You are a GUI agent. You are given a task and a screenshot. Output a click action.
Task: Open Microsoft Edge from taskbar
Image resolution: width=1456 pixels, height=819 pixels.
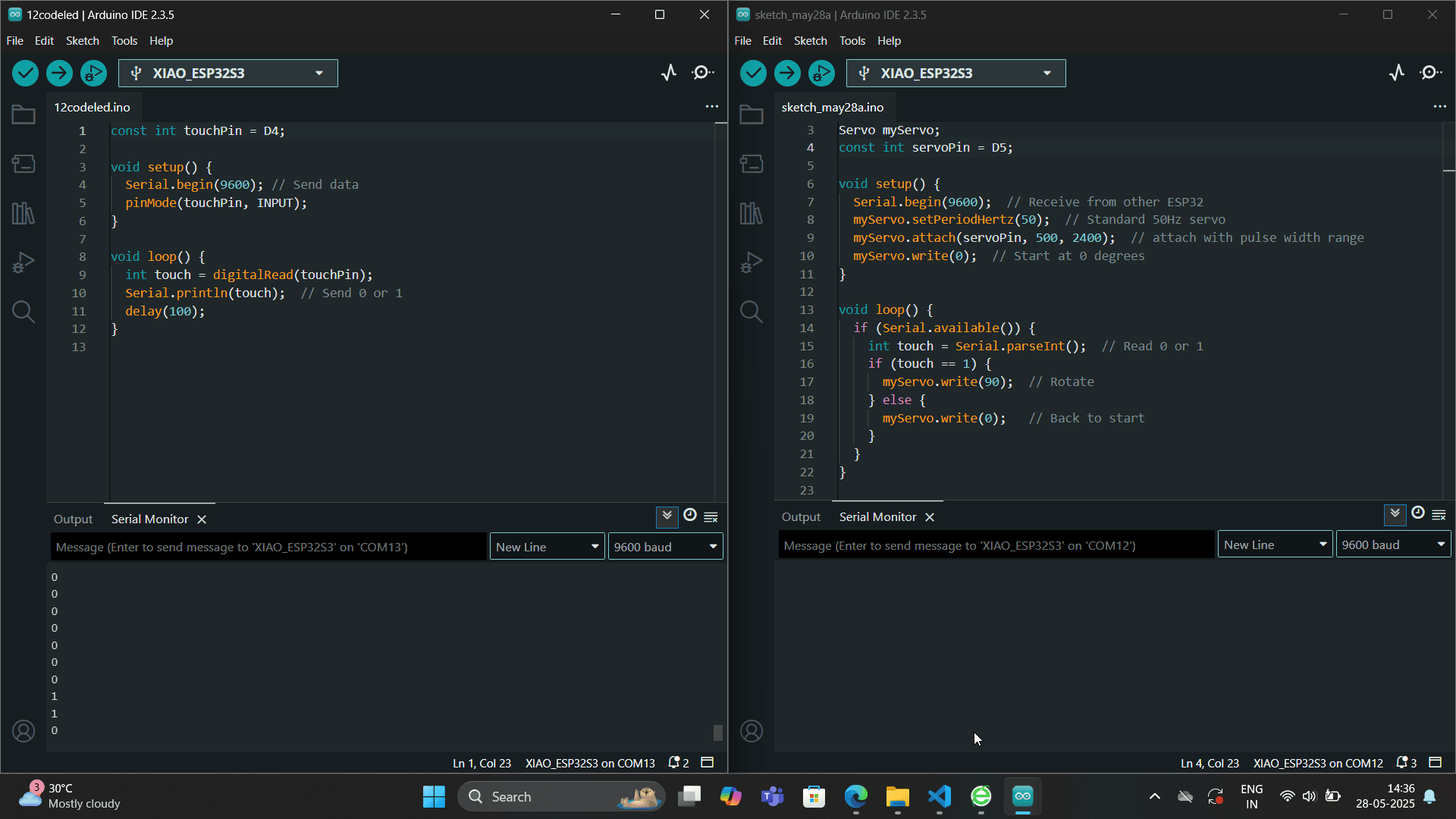pyautogui.click(x=855, y=796)
